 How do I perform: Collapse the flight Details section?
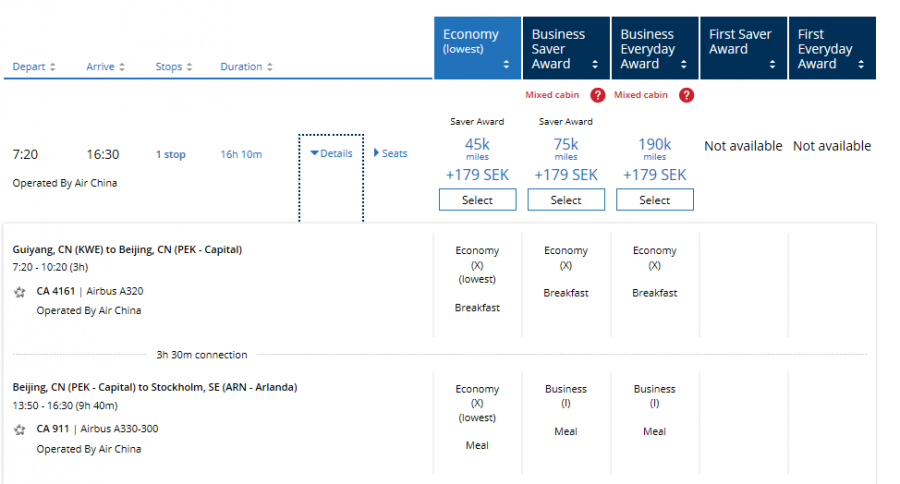[331, 154]
